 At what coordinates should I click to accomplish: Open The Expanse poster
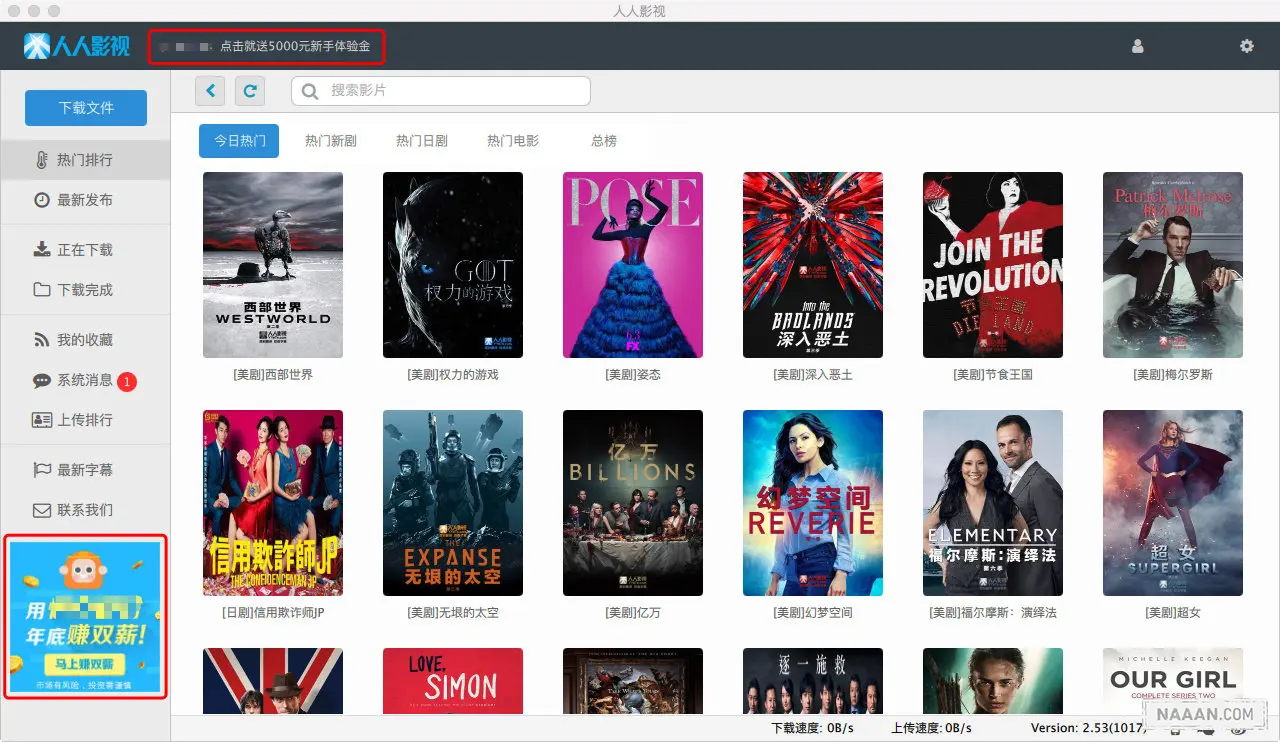[x=453, y=503]
